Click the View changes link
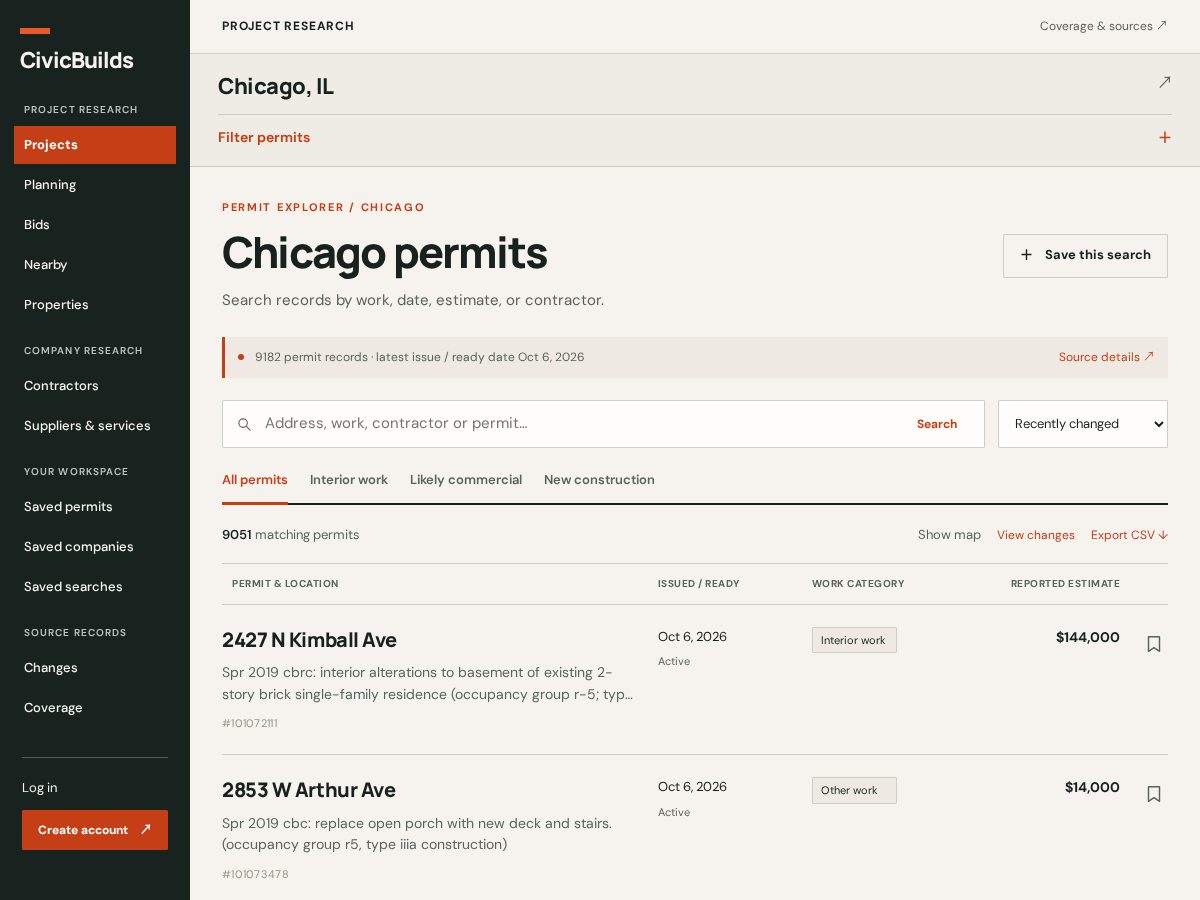The image size is (1200, 900). pyautogui.click(x=1036, y=535)
